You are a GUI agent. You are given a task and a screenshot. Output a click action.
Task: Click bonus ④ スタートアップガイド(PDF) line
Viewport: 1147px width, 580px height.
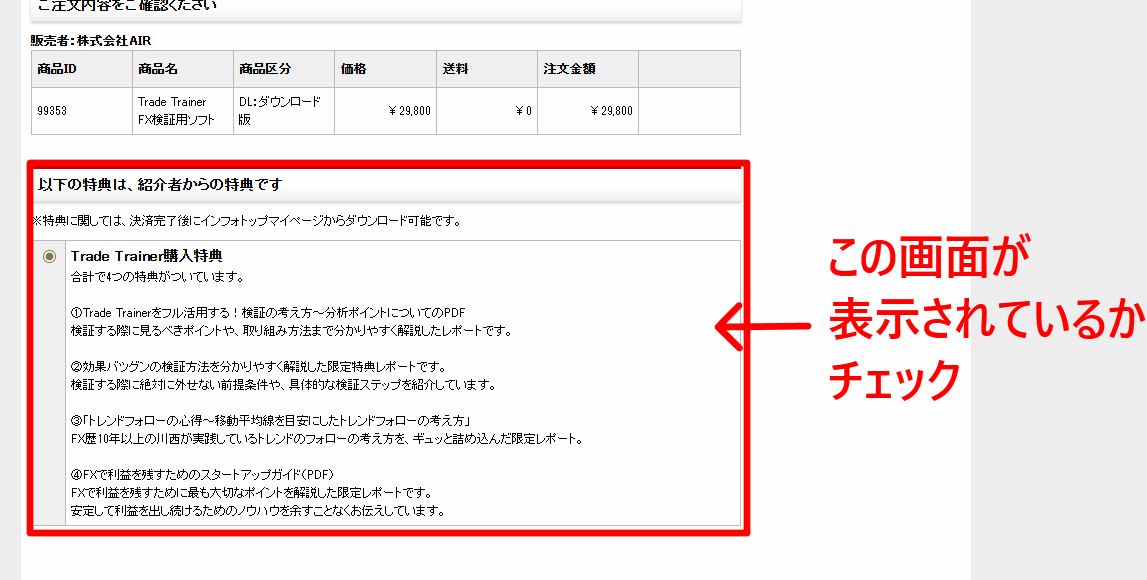pyautogui.click(x=203, y=475)
